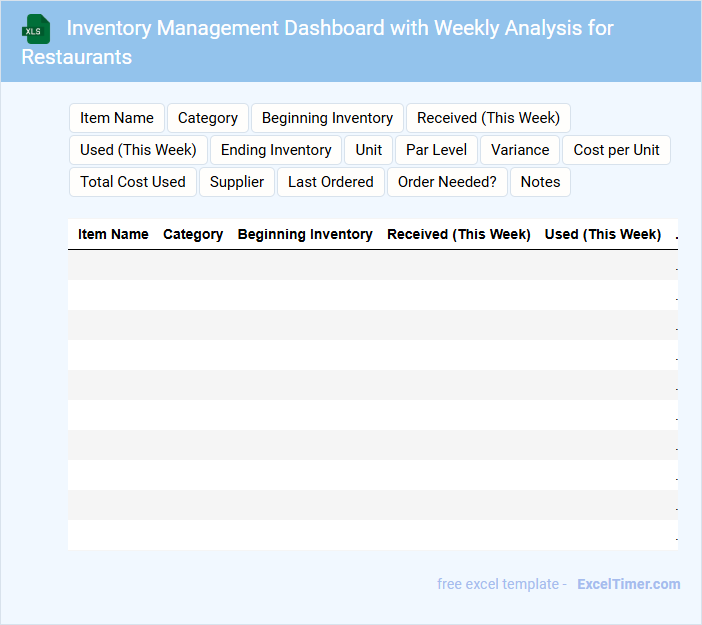The width and height of the screenshot is (702, 625).
Task: Click the Item Name column header
Action: (113, 234)
